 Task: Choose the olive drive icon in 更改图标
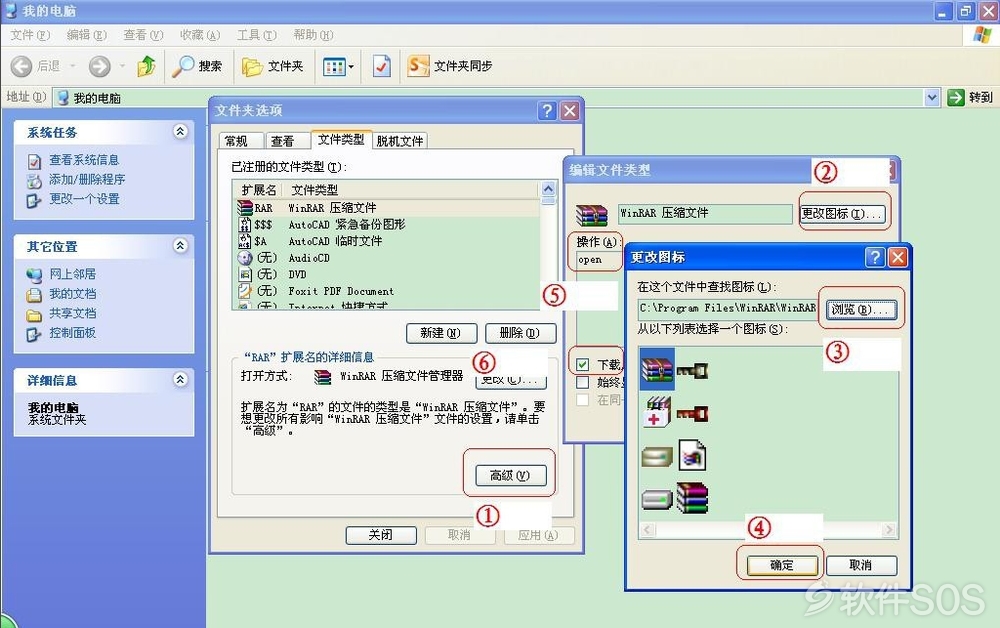657,456
